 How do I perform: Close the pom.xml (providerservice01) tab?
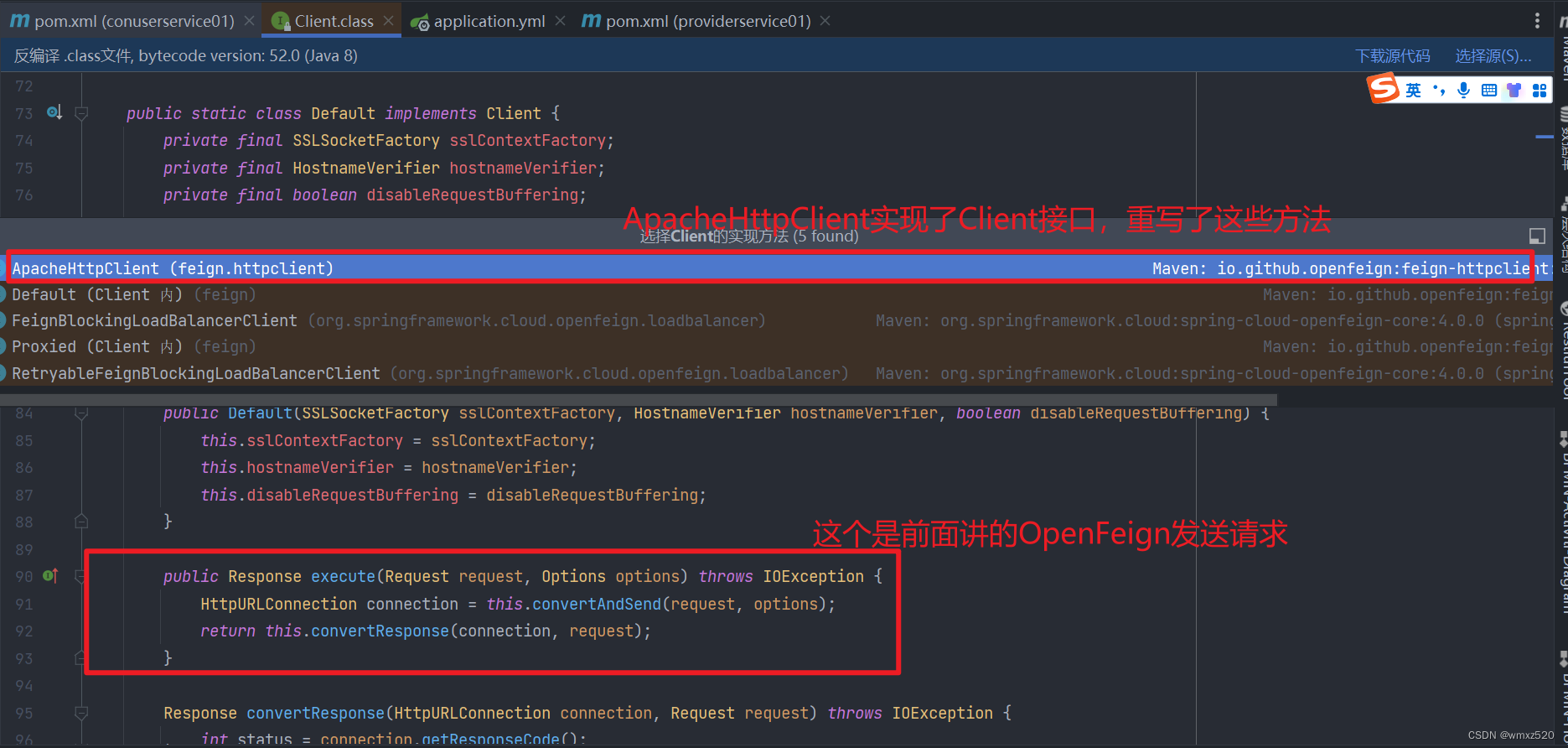point(825,21)
